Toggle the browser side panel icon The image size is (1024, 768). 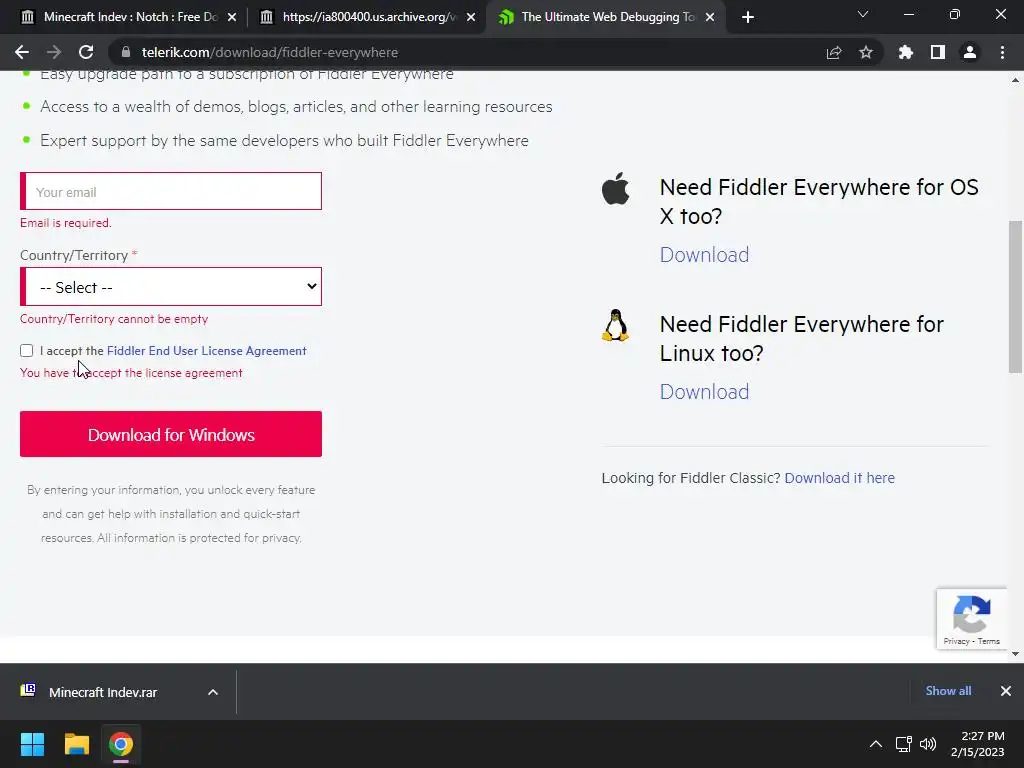coord(938,52)
